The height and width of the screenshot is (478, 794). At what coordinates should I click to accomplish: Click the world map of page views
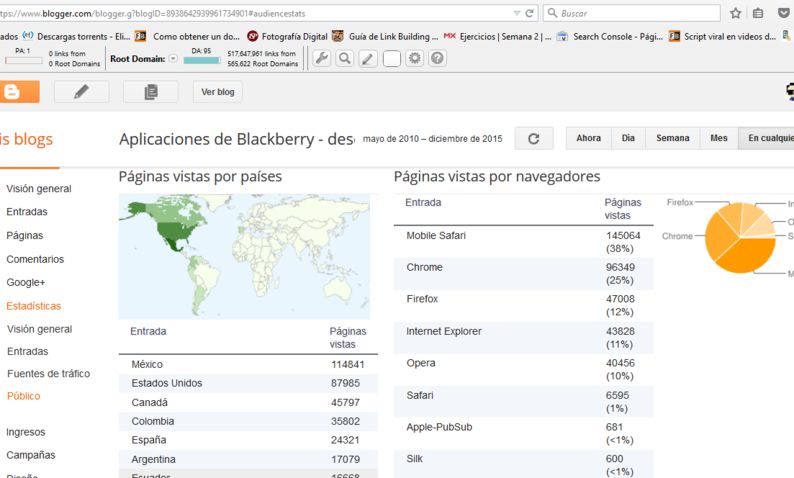244,256
